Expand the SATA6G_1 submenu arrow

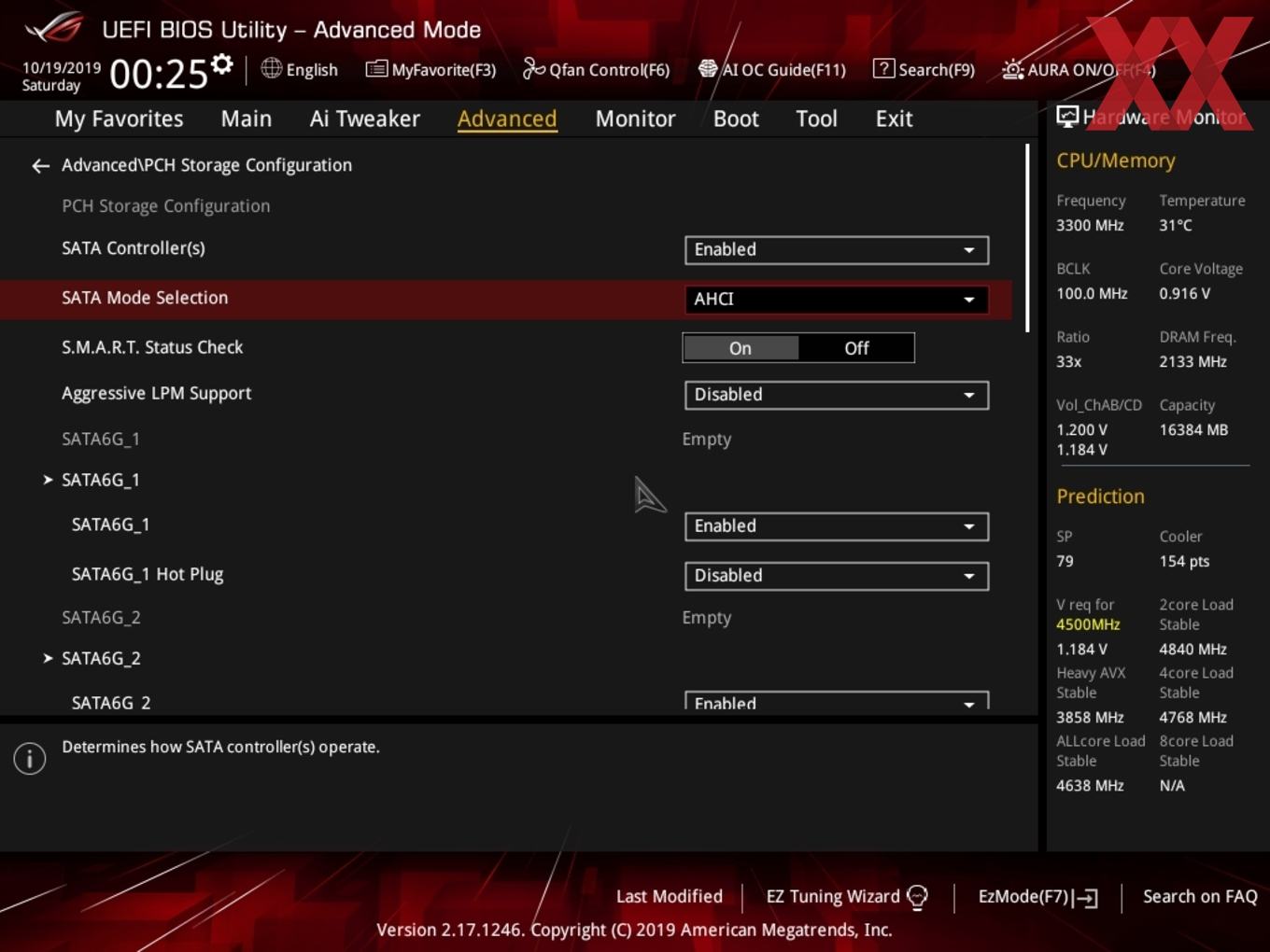click(48, 480)
